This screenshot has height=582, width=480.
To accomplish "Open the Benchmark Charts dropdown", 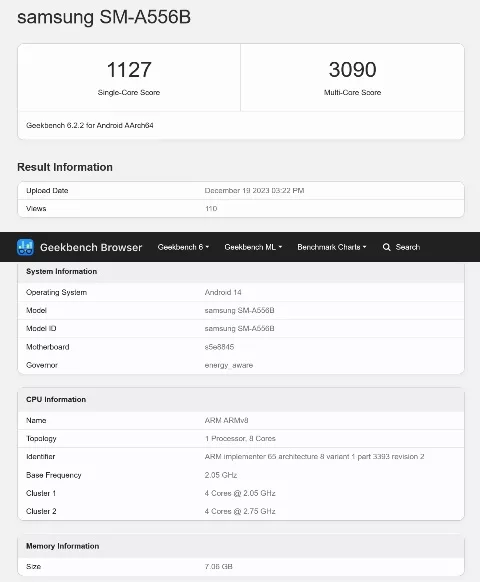I will pyautogui.click(x=332, y=247).
